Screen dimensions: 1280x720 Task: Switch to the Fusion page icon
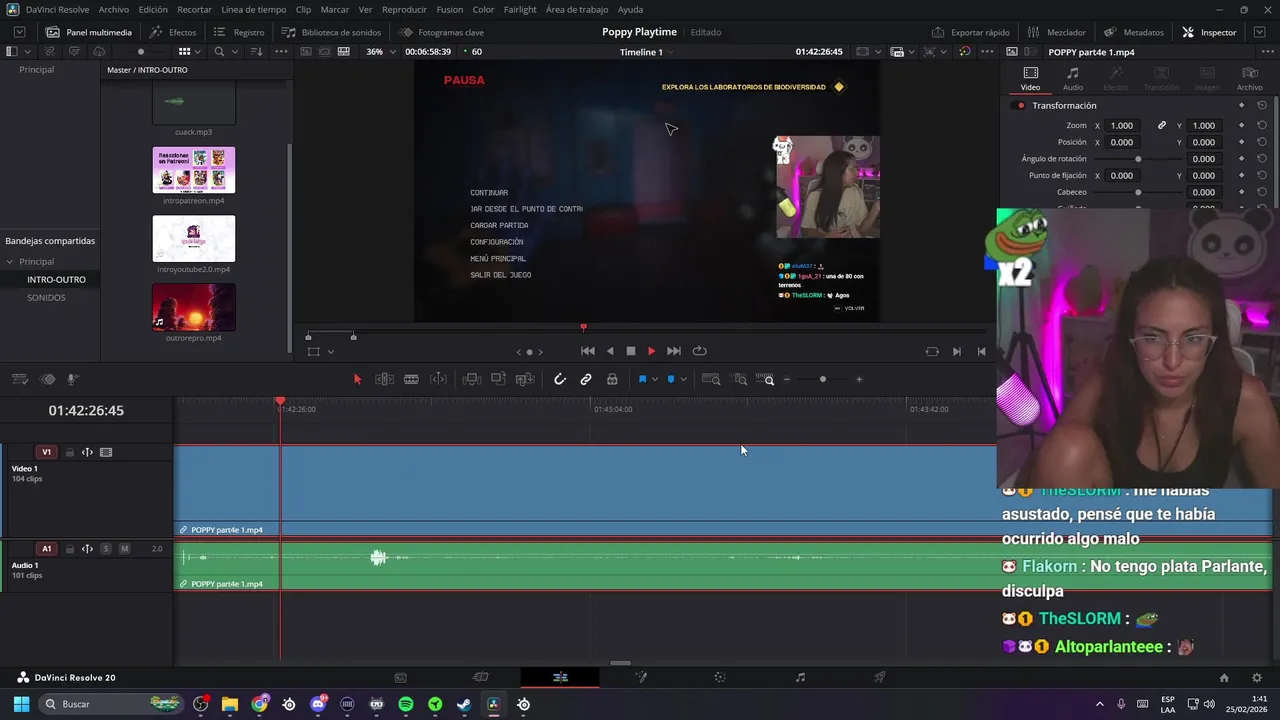click(641, 677)
